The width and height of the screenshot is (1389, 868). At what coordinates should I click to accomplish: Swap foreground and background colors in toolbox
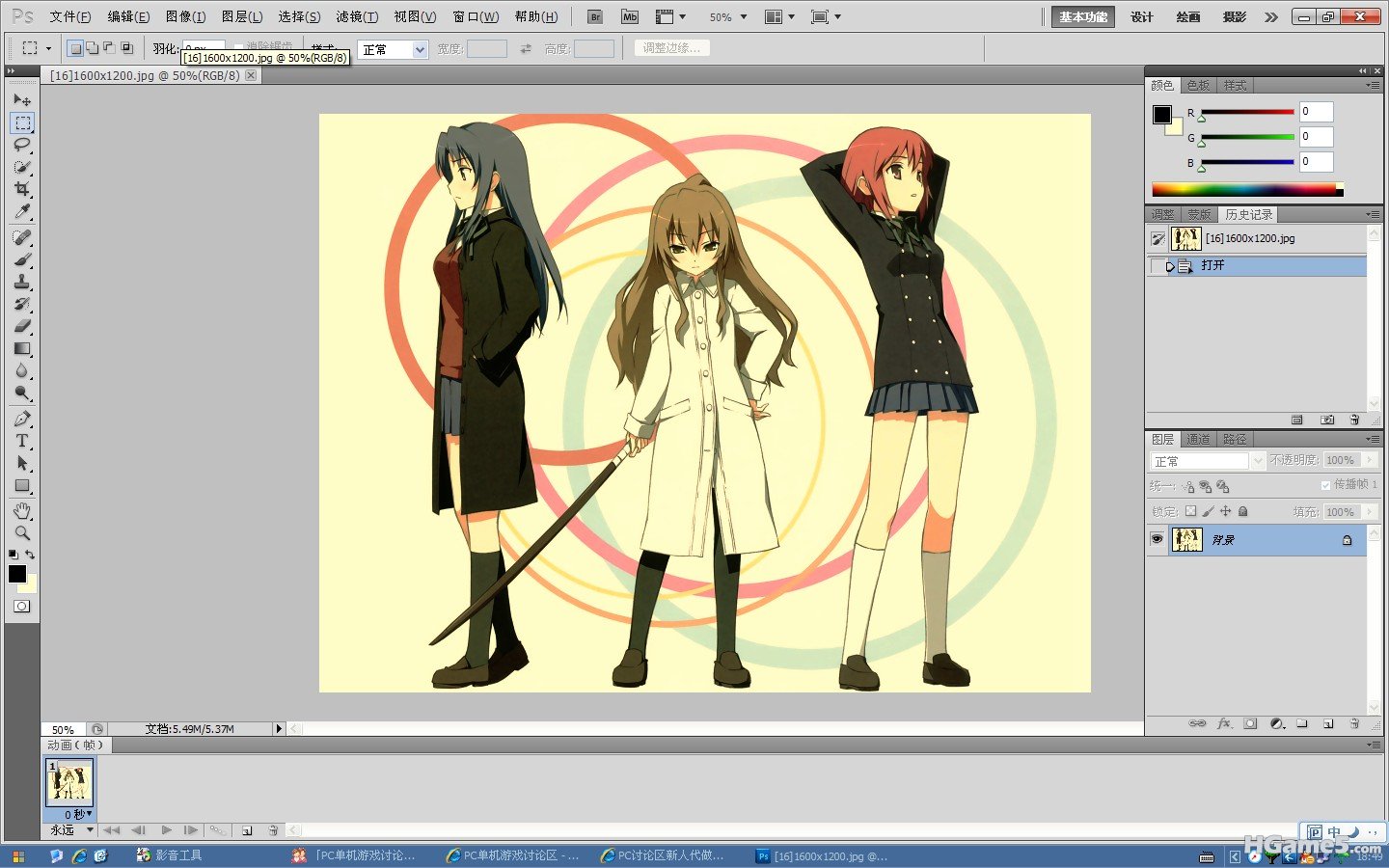coord(30,555)
